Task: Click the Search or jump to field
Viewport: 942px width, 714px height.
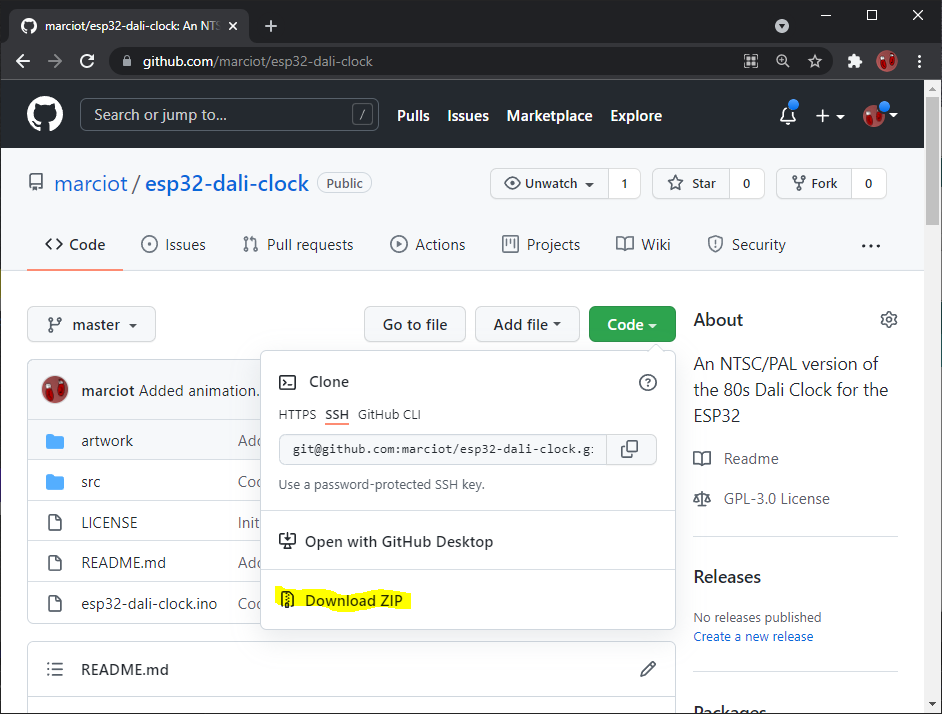Action: coord(229,115)
